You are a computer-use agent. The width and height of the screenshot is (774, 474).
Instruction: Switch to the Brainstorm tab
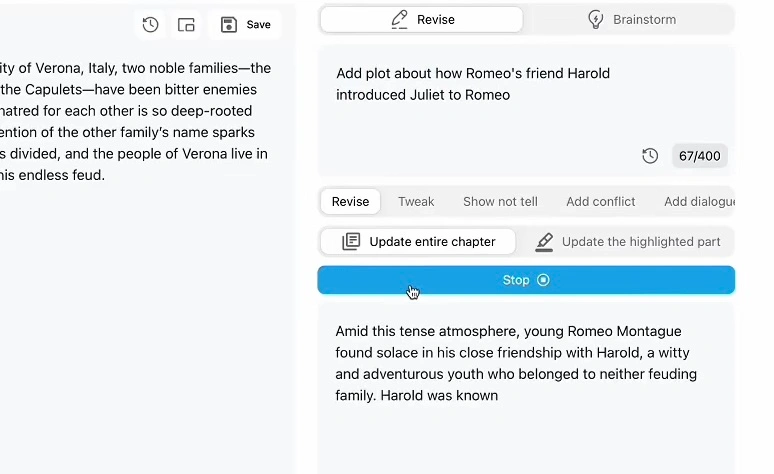point(630,19)
